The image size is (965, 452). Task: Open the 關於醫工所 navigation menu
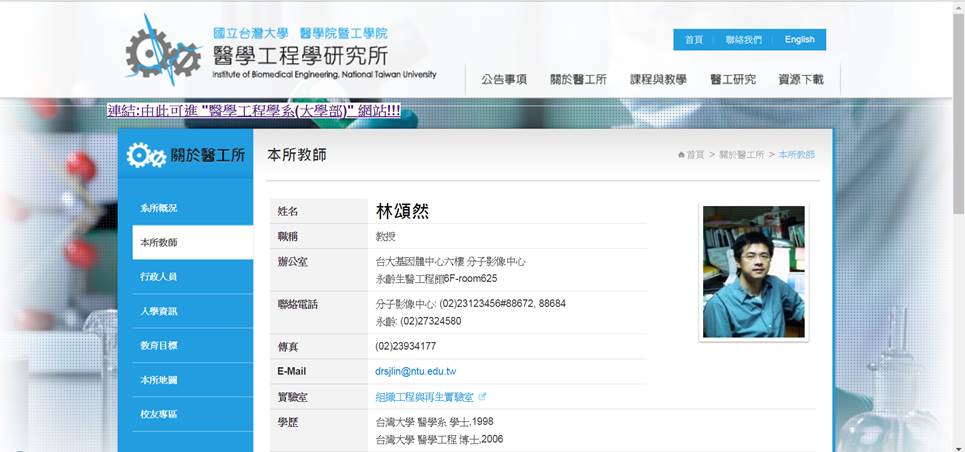pyautogui.click(x=579, y=79)
